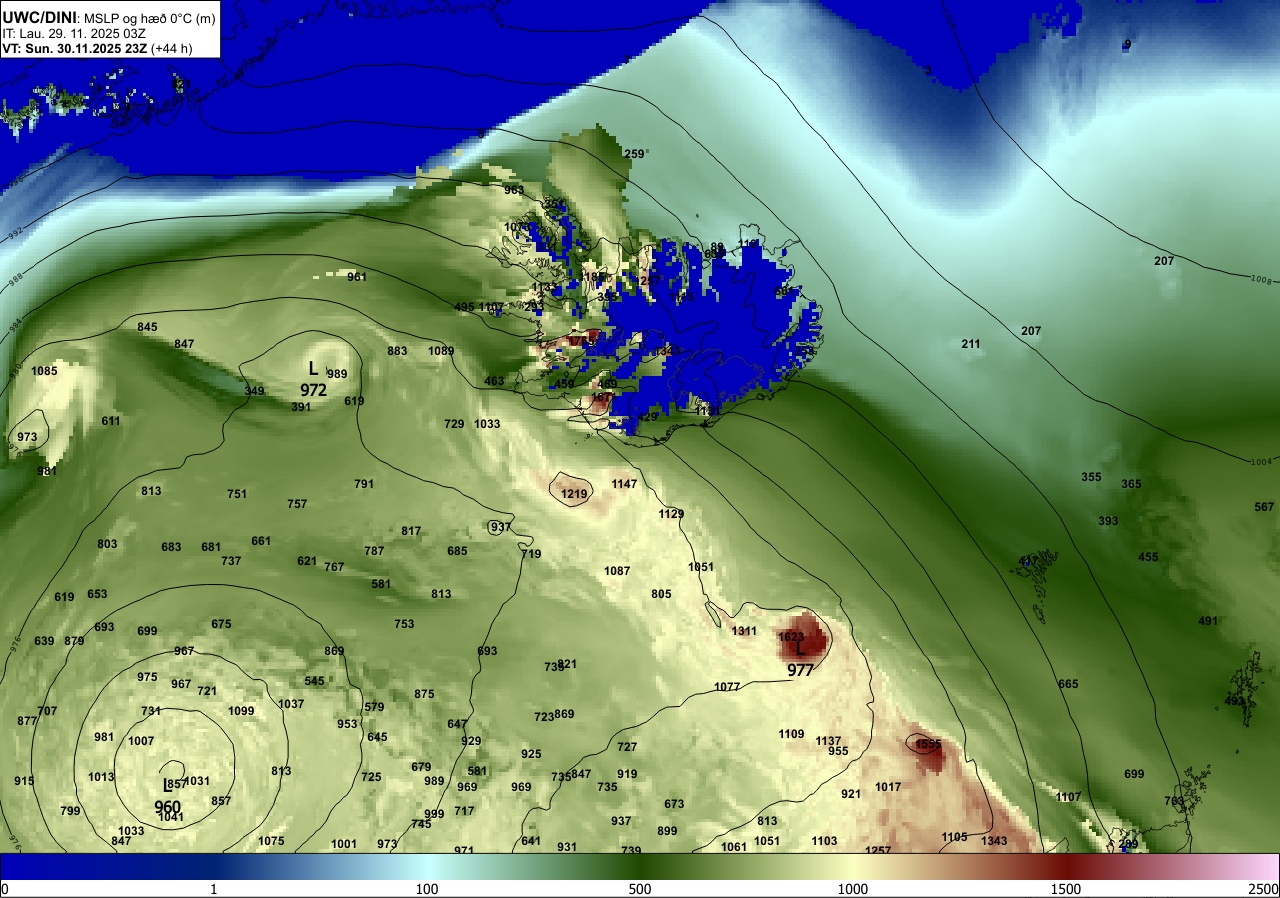This screenshot has height=898, width=1280.
Task: Click the 211 value east of Iceland
Action: [x=971, y=344]
